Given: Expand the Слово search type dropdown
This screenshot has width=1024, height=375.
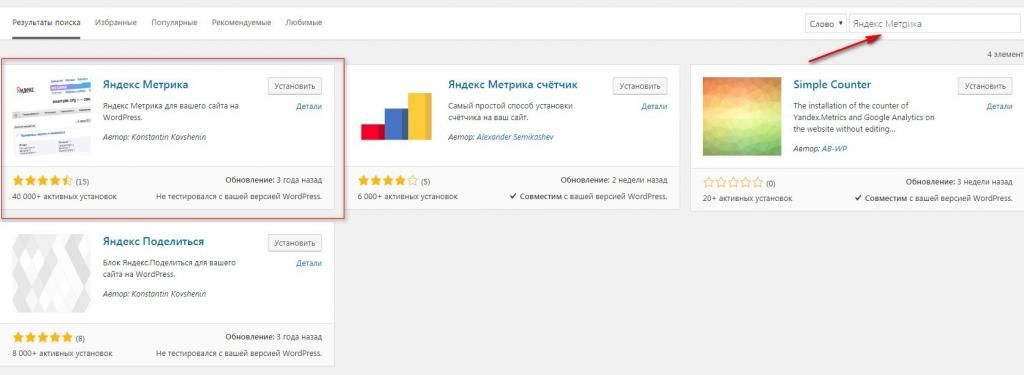Looking at the screenshot, I should click(826, 24).
